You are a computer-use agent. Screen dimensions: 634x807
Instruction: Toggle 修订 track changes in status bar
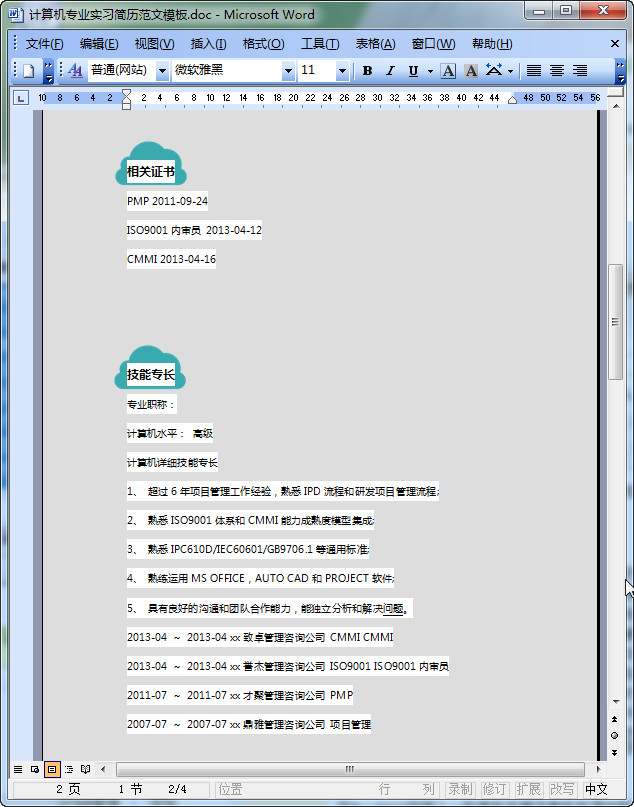494,789
